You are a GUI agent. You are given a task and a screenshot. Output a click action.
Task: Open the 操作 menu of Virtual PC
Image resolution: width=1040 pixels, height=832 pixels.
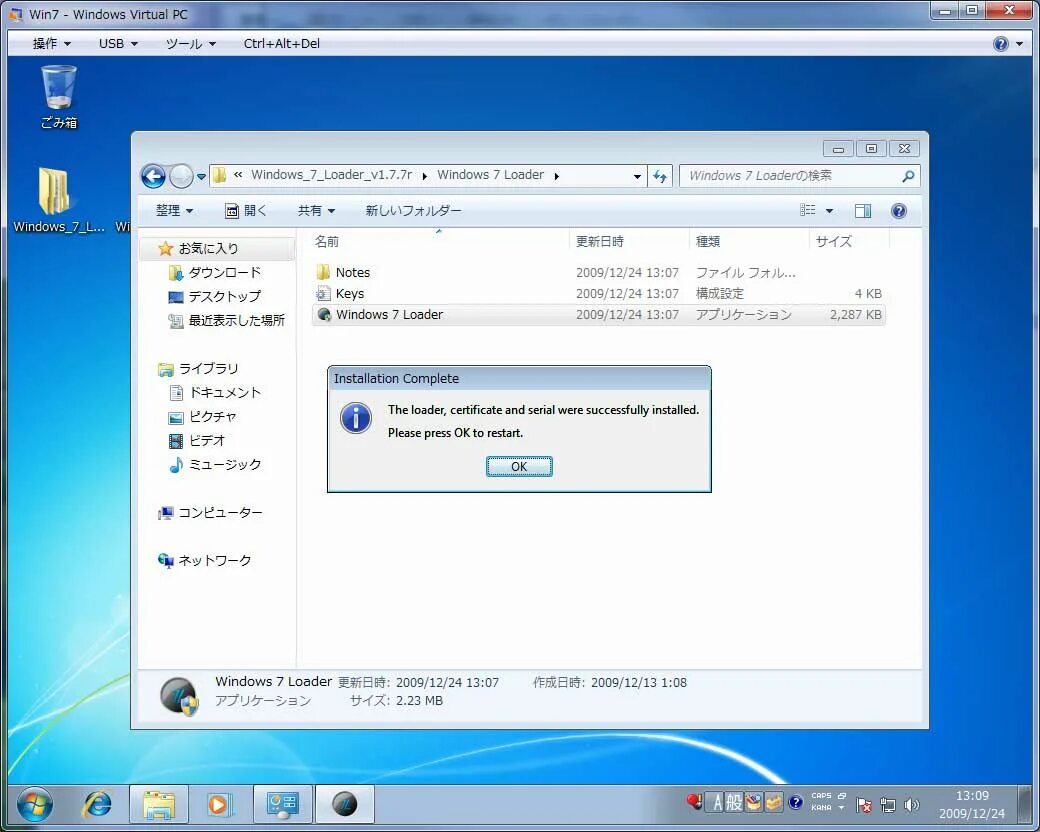(x=52, y=43)
